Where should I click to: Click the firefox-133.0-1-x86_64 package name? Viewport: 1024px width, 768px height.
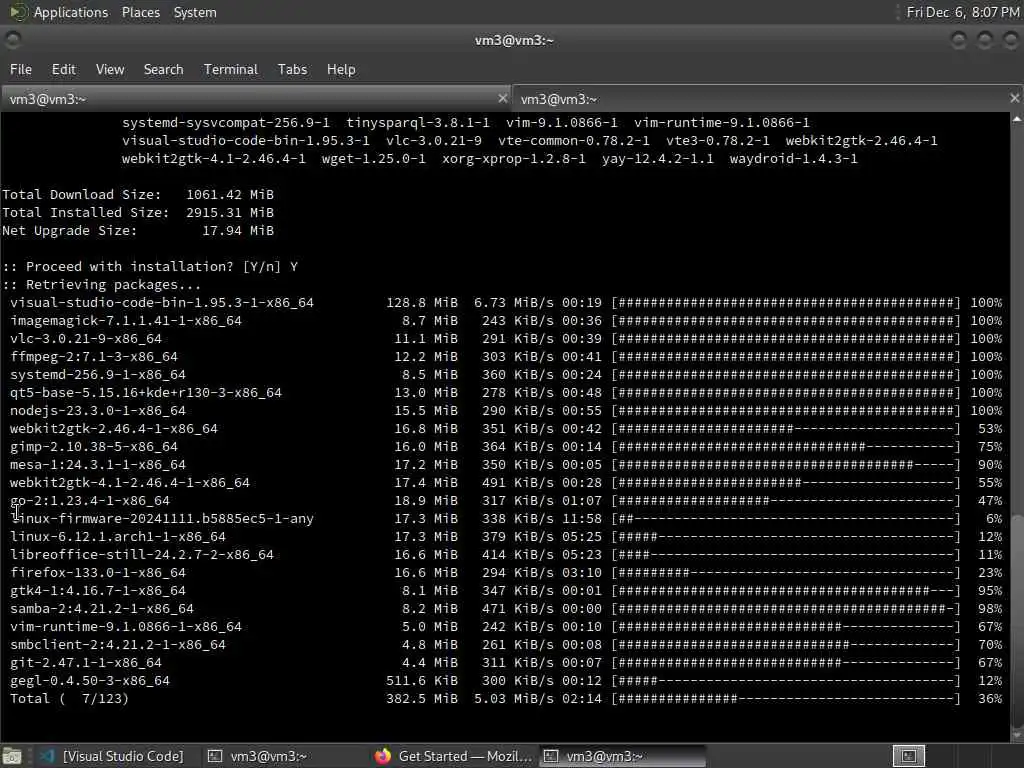pos(97,573)
